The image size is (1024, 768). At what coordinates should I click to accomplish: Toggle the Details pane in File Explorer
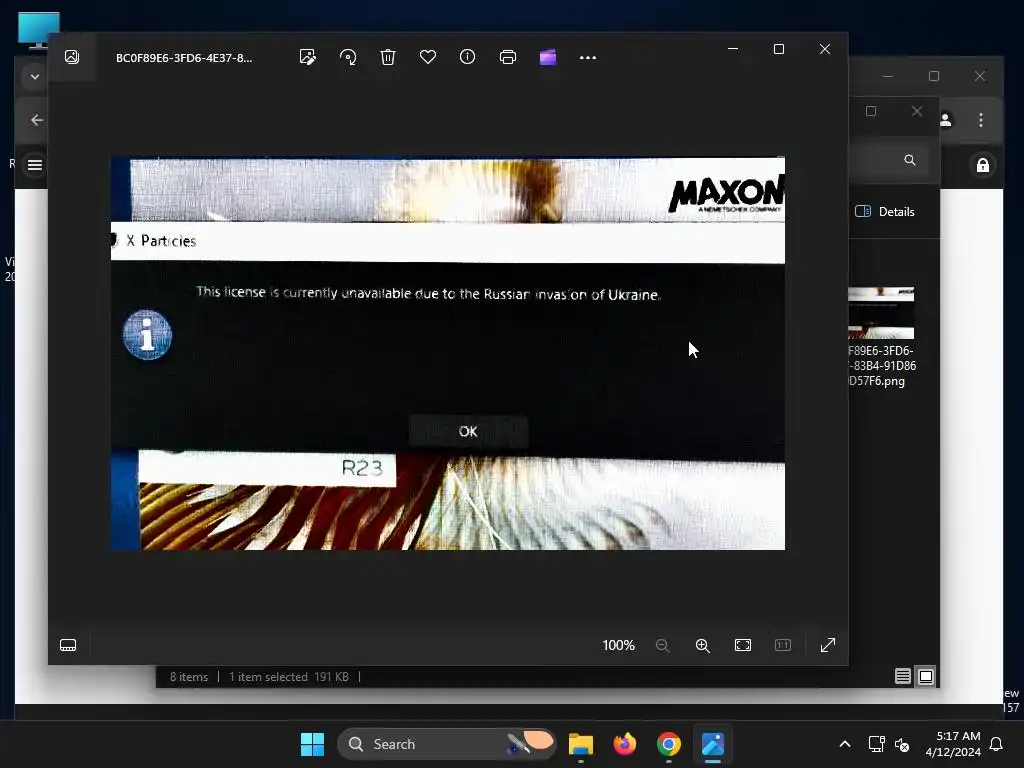pyautogui.click(x=885, y=212)
